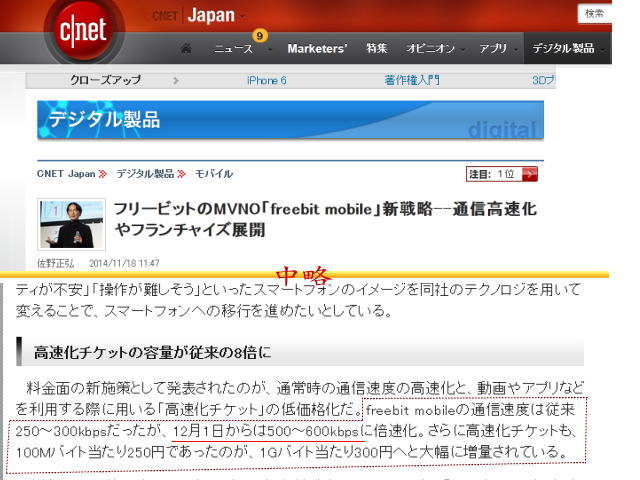Image resolution: width=640 pixels, height=480 pixels.
Task: Open the ニュース navigation menu
Action: point(236,48)
